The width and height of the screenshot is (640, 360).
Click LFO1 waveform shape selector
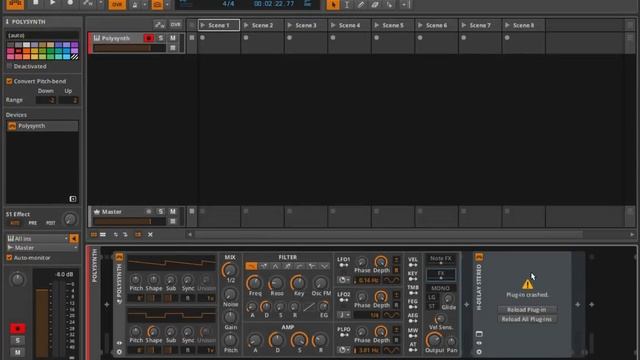391,280
